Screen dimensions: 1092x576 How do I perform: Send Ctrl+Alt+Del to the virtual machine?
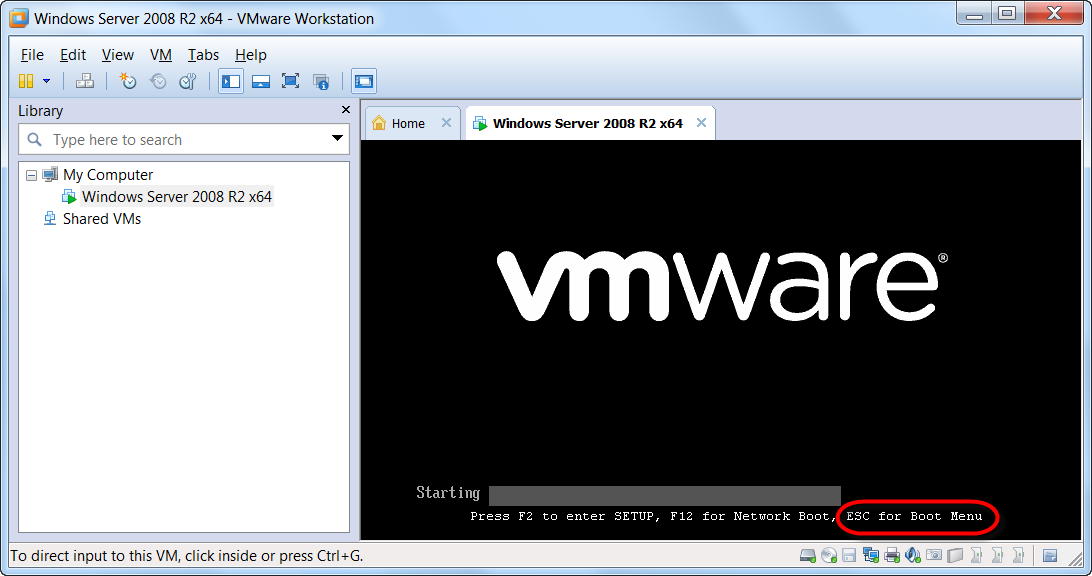pyautogui.click(x=85, y=81)
